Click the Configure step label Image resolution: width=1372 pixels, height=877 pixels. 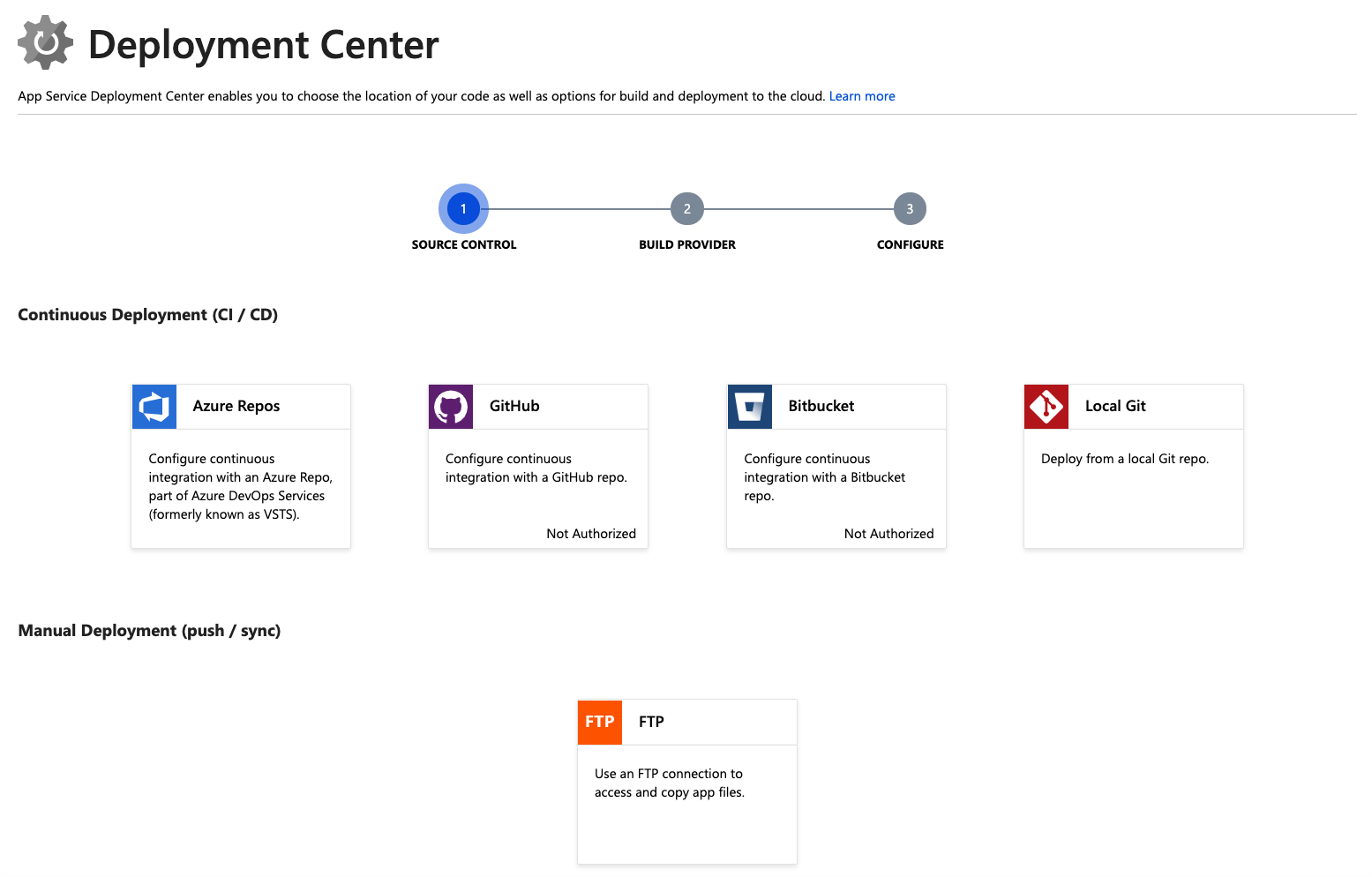point(910,244)
